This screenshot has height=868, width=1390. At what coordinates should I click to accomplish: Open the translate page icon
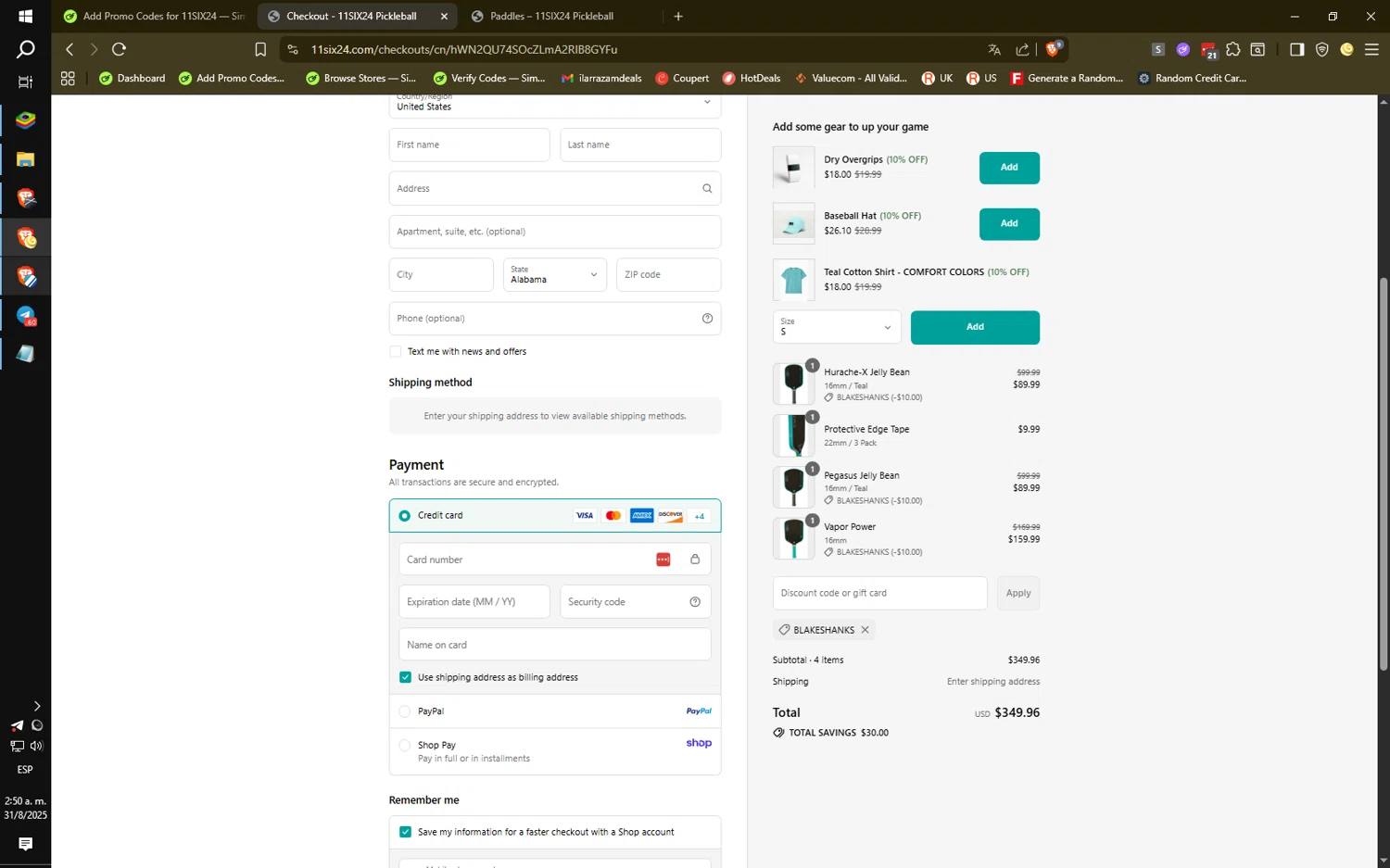(x=994, y=49)
